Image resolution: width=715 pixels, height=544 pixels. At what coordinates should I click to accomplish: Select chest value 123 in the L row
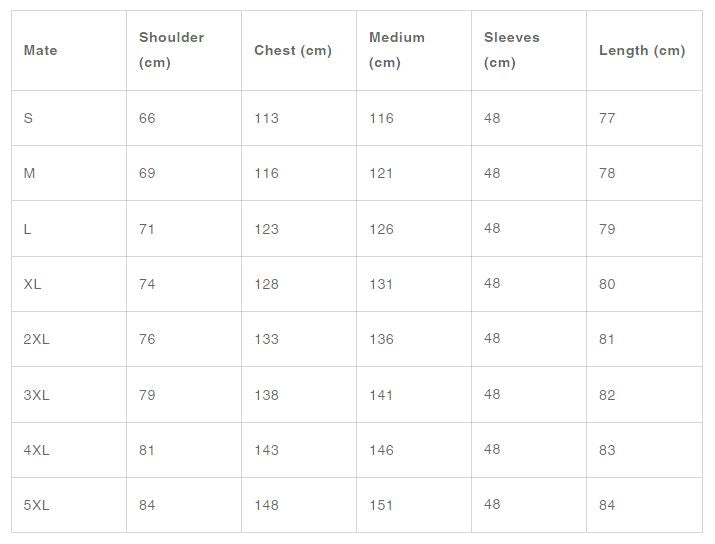click(x=266, y=229)
